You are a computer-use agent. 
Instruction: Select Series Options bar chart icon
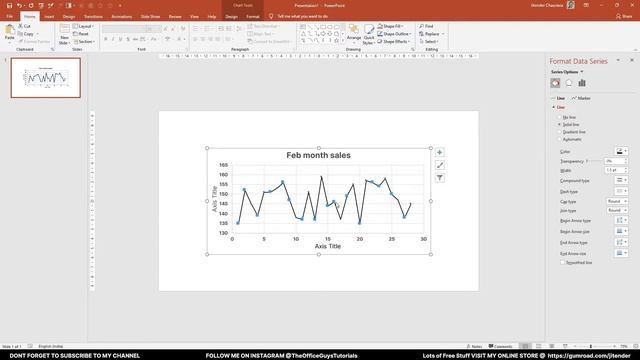click(582, 83)
